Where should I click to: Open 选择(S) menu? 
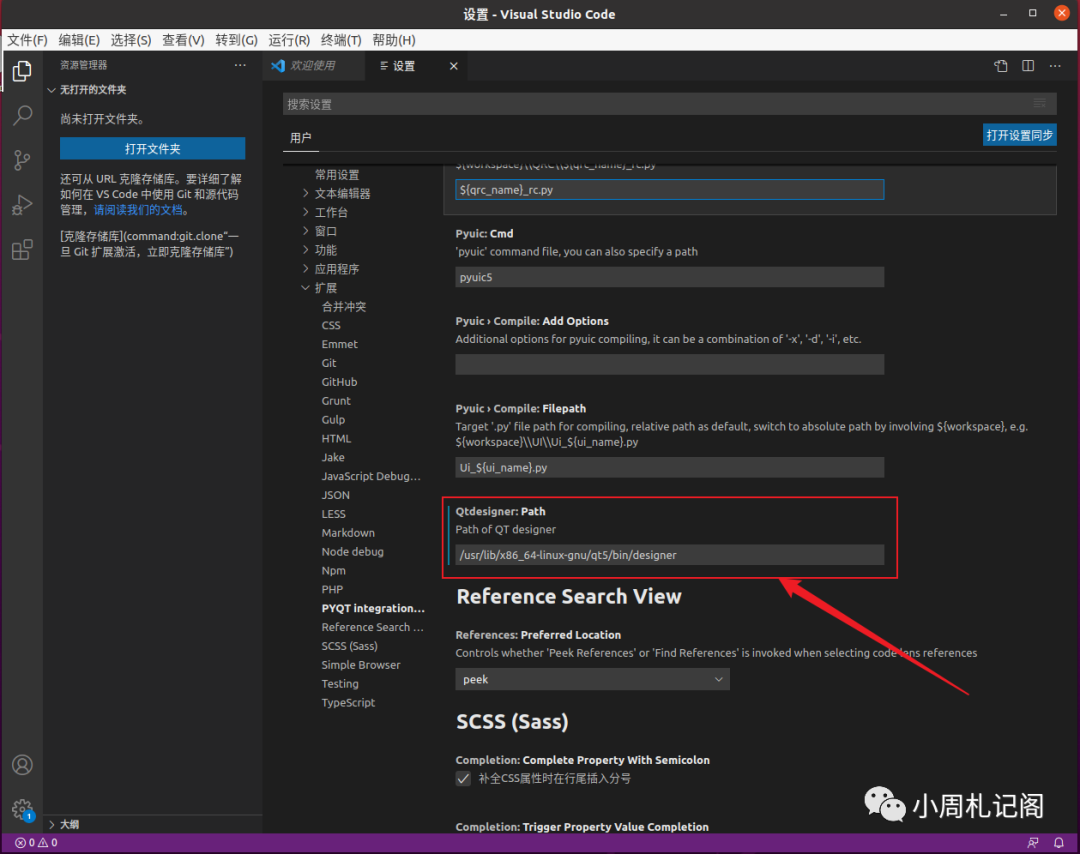(131, 40)
